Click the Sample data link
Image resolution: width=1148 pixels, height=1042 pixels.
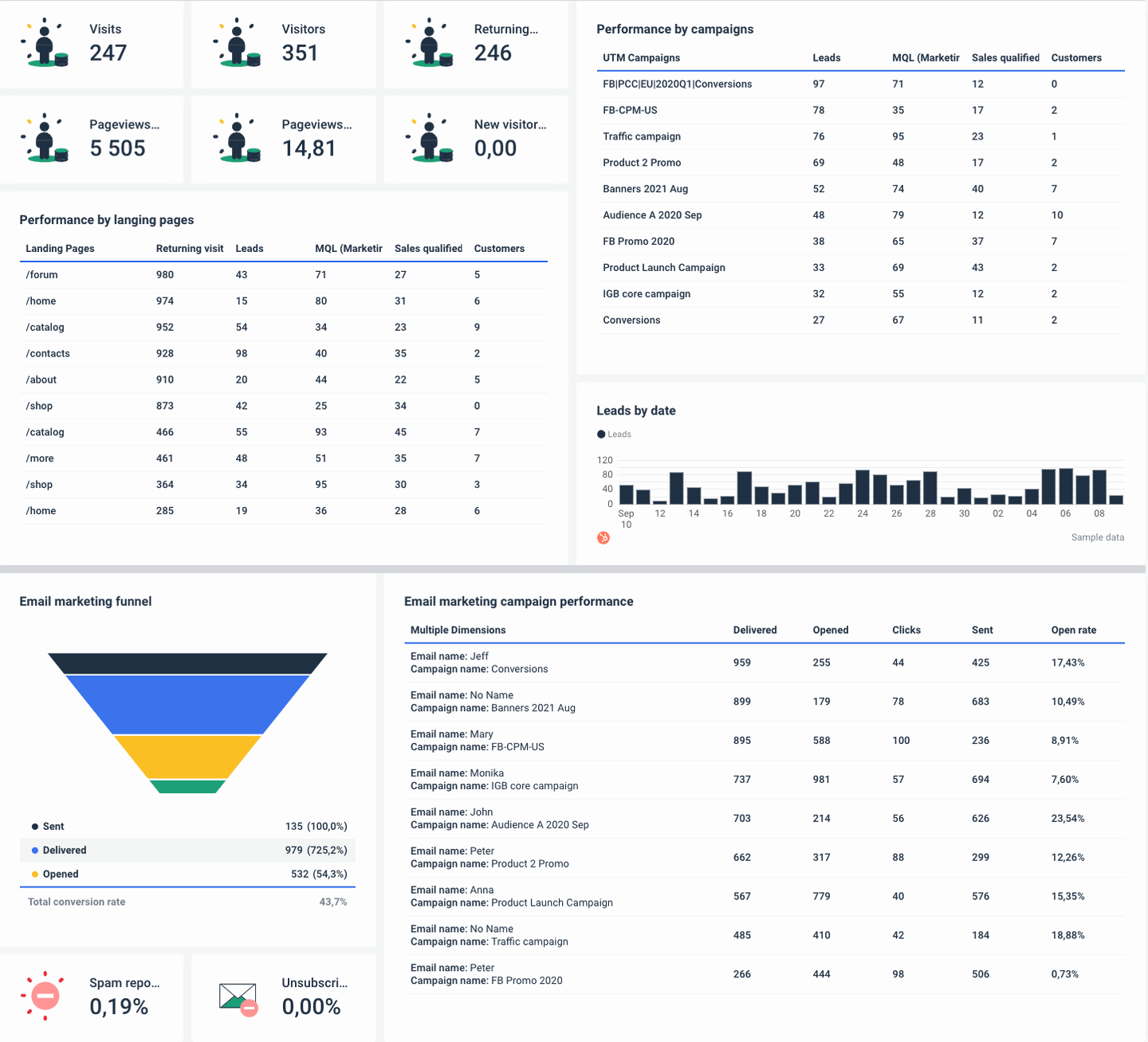pos(1097,537)
